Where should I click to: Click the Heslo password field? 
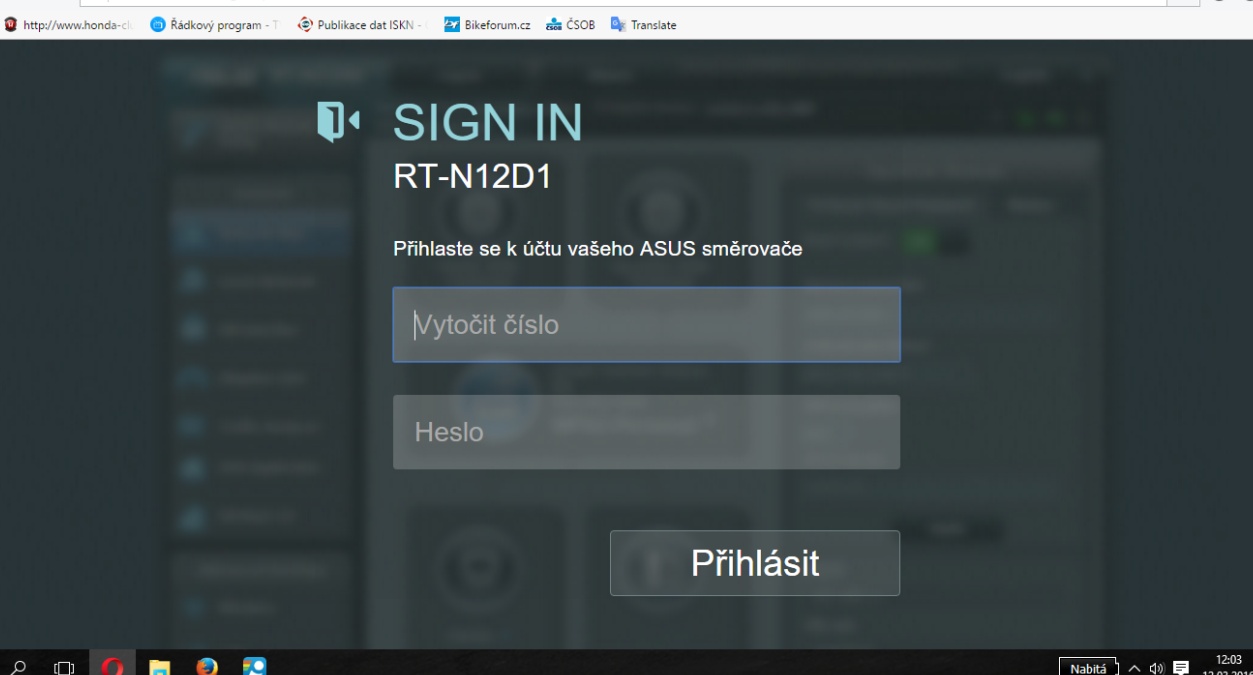[x=646, y=432]
